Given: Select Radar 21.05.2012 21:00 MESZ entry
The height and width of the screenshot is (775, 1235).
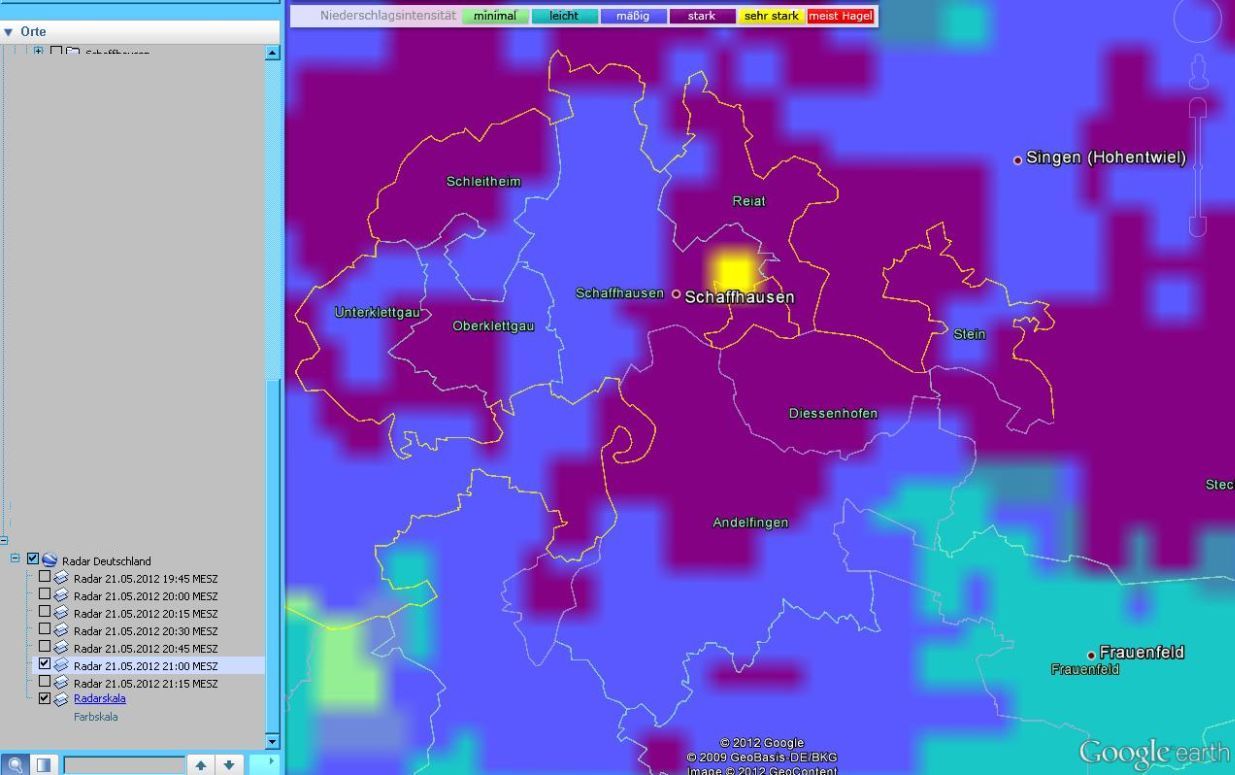Looking at the screenshot, I should [146, 666].
